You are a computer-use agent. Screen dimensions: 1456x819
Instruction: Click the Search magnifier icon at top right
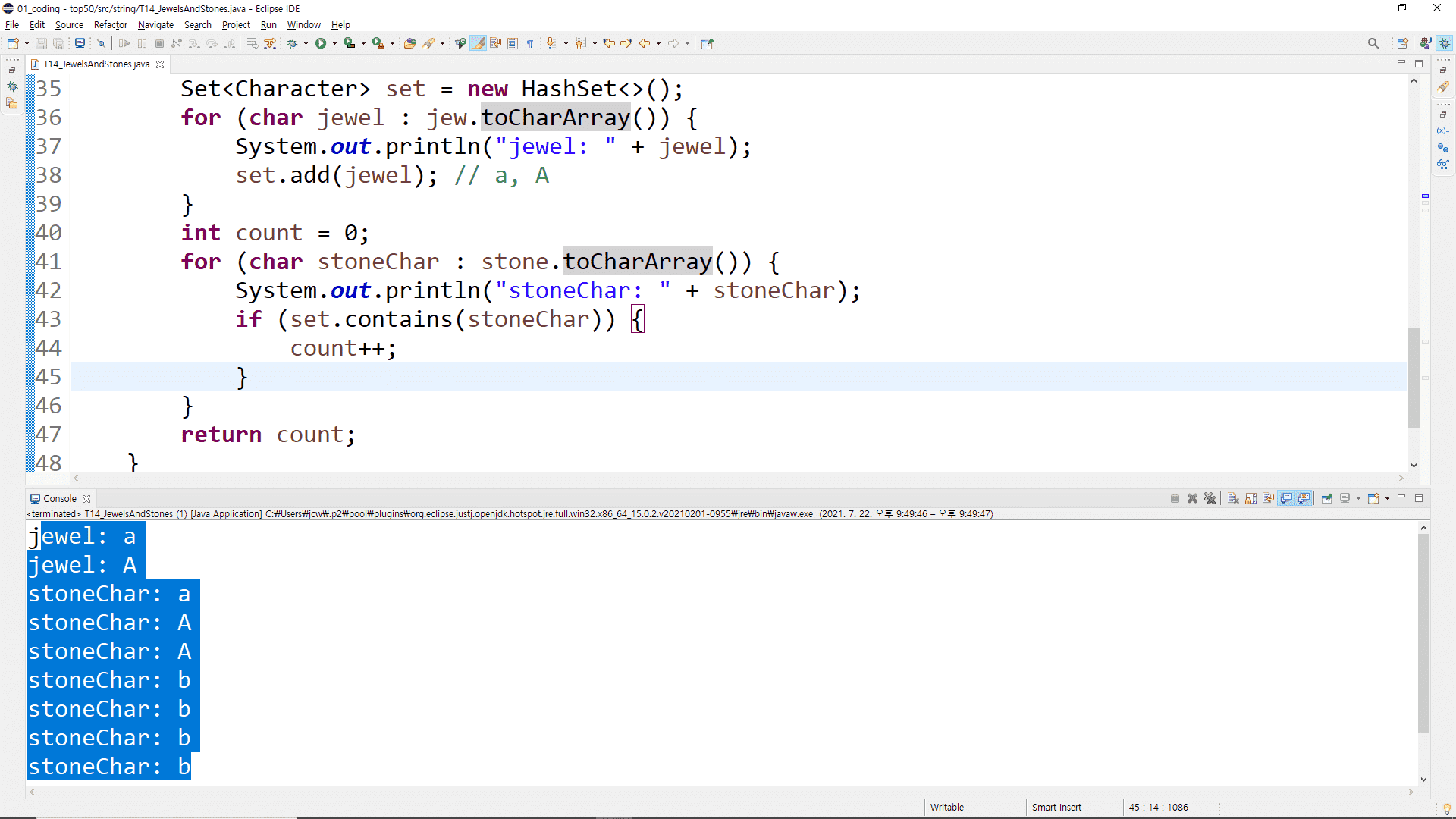pyautogui.click(x=1373, y=43)
